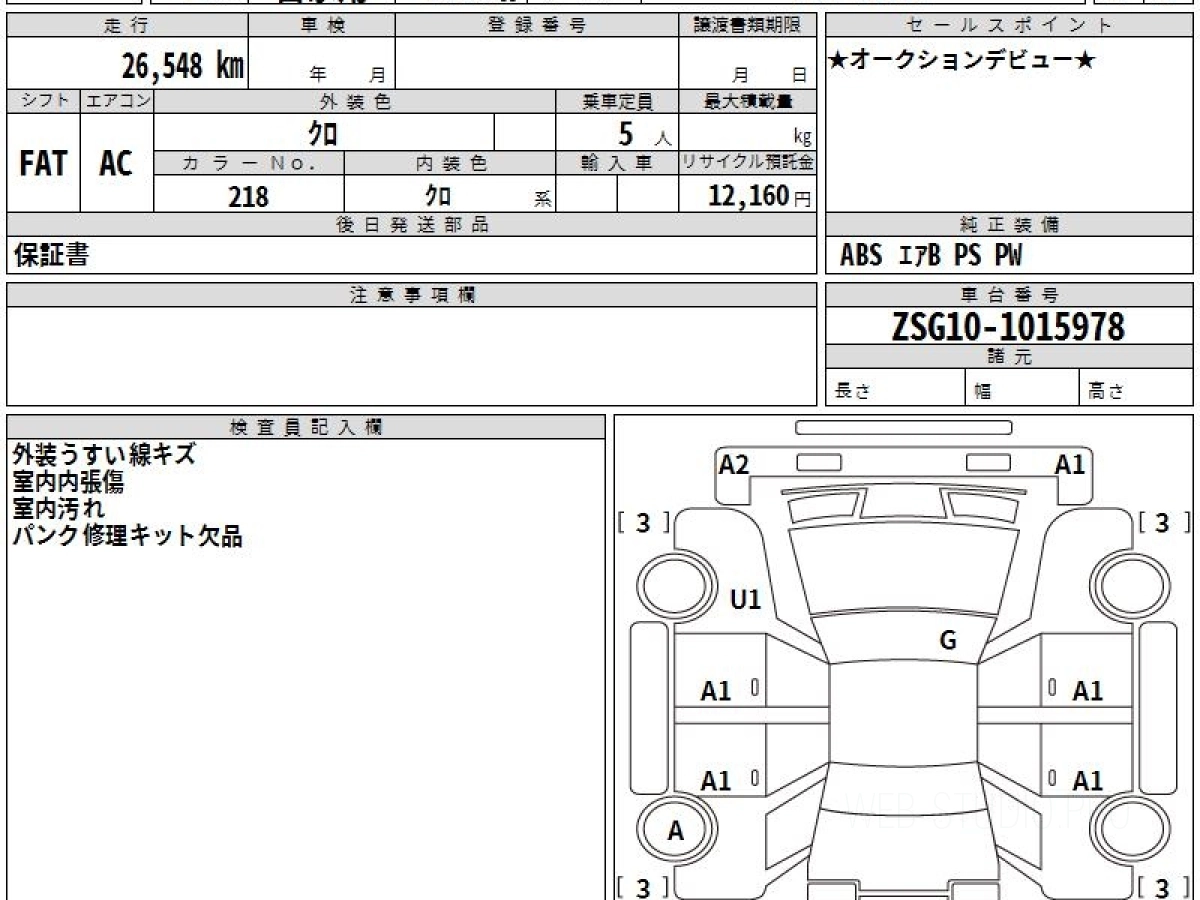Click the シフト header cell
Image resolution: width=1200 pixels, height=900 pixels.
tap(44, 101)
